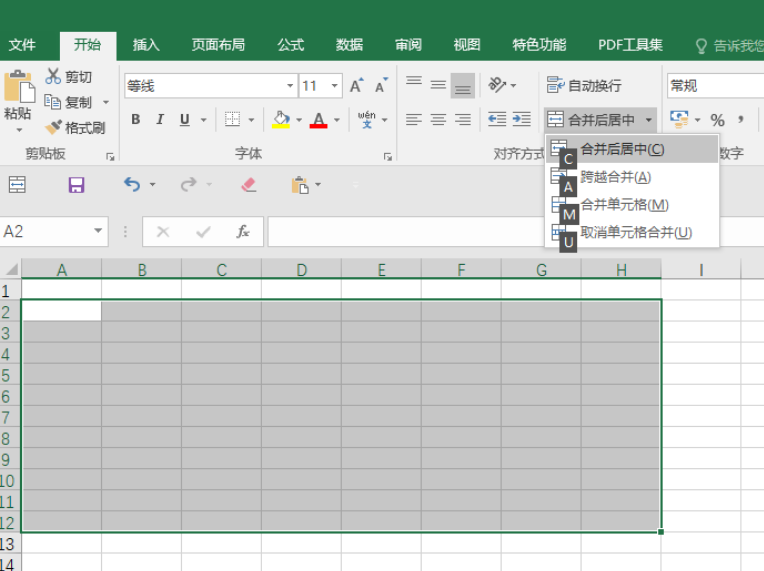Switch to 插入 tab

coord(146,45)
